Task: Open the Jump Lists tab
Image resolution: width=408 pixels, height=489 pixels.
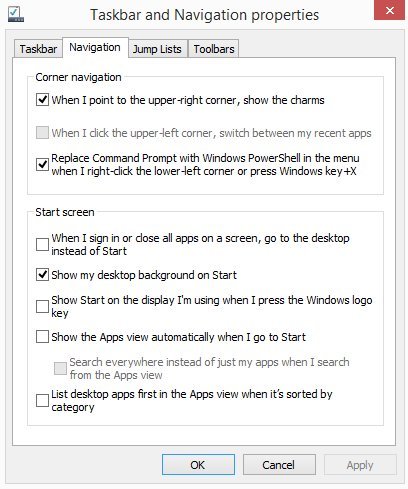Action: 157,49
